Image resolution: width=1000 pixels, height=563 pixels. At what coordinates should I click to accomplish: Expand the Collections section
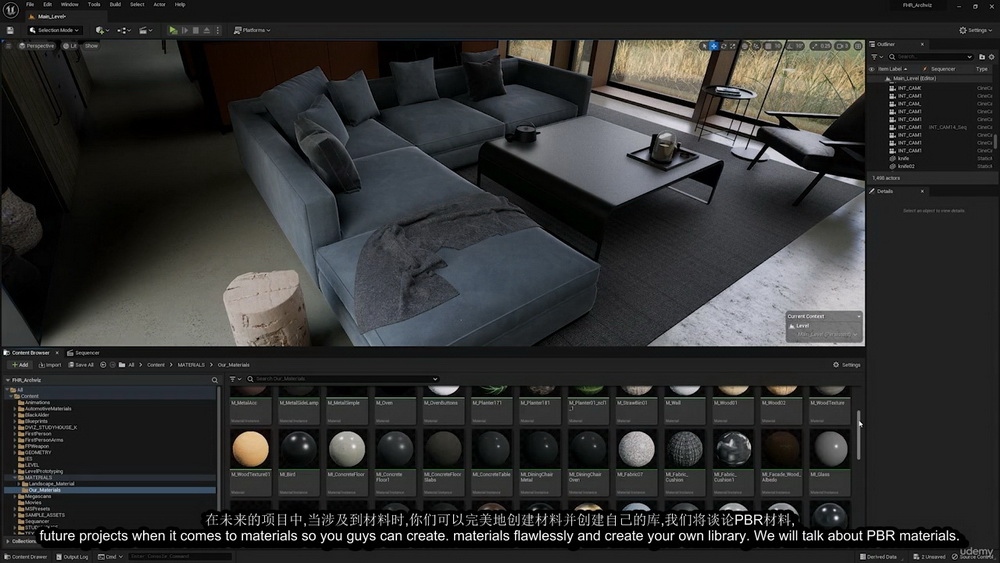8,541
